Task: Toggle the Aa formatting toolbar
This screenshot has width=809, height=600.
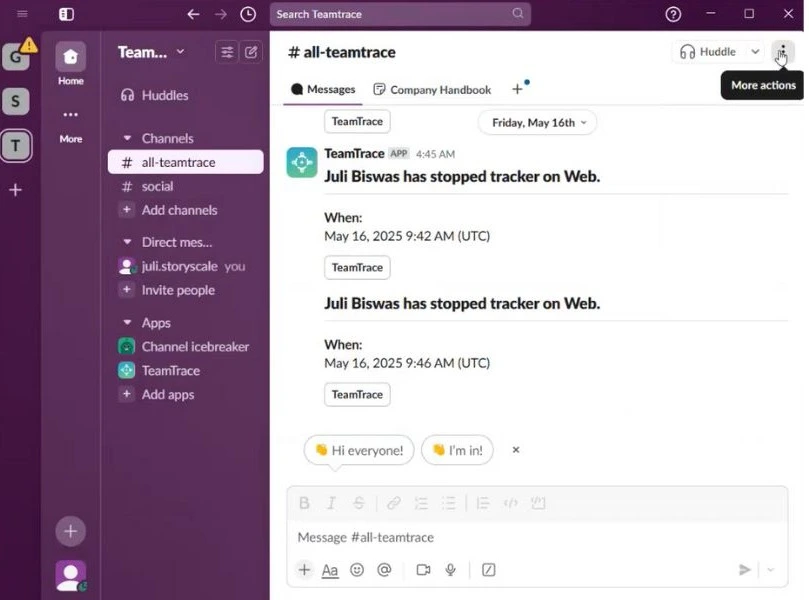Action: (330, 570)
